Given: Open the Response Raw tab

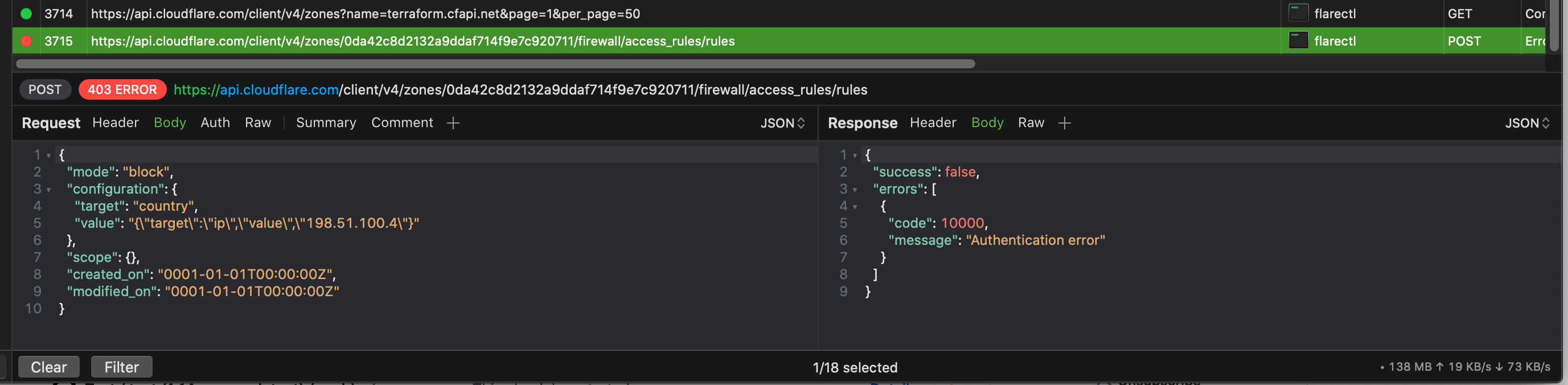Looking at the screenshot, I should tap(1031, 122).
